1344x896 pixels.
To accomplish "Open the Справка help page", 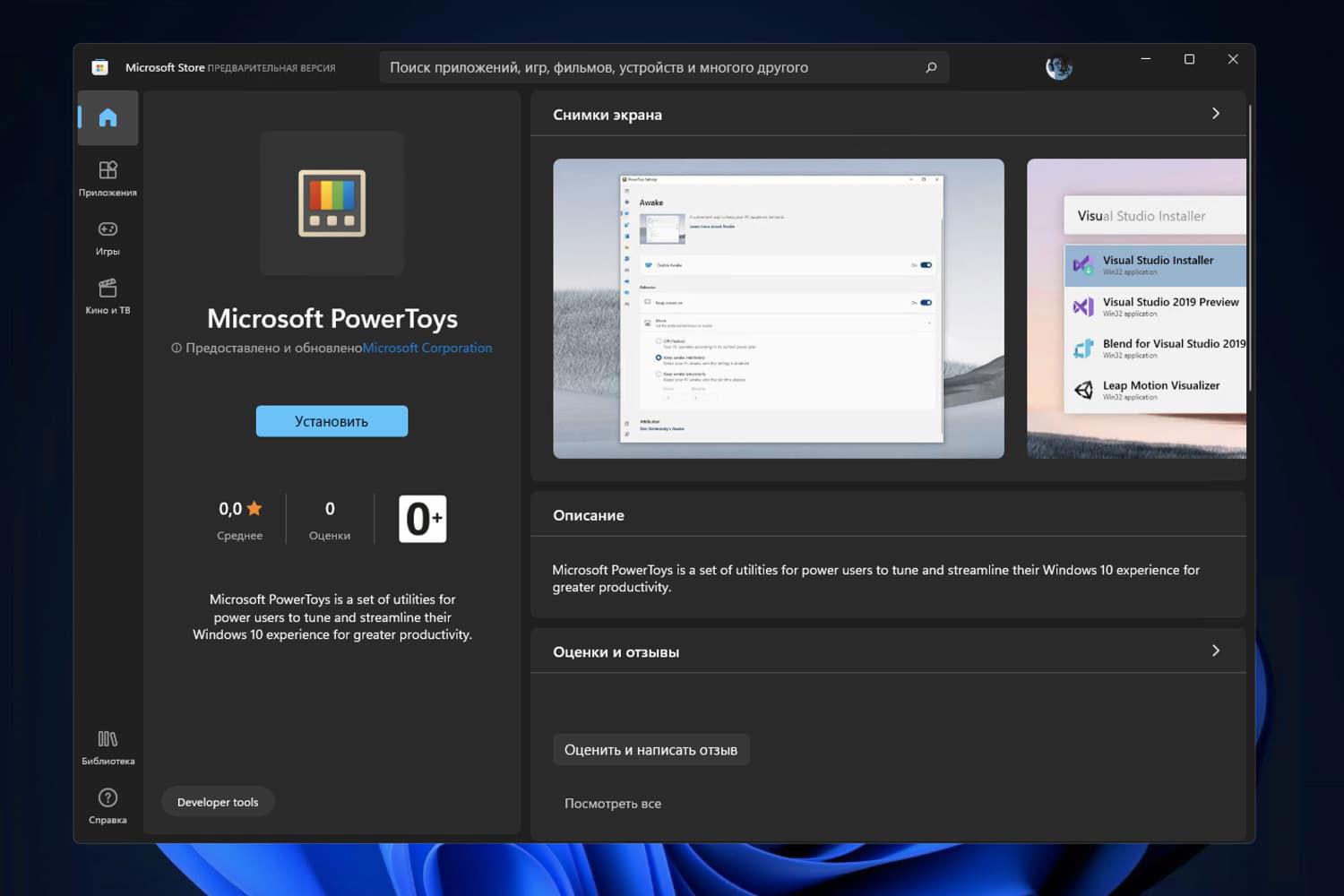I will pyautogui.click(x=108, y=806).
